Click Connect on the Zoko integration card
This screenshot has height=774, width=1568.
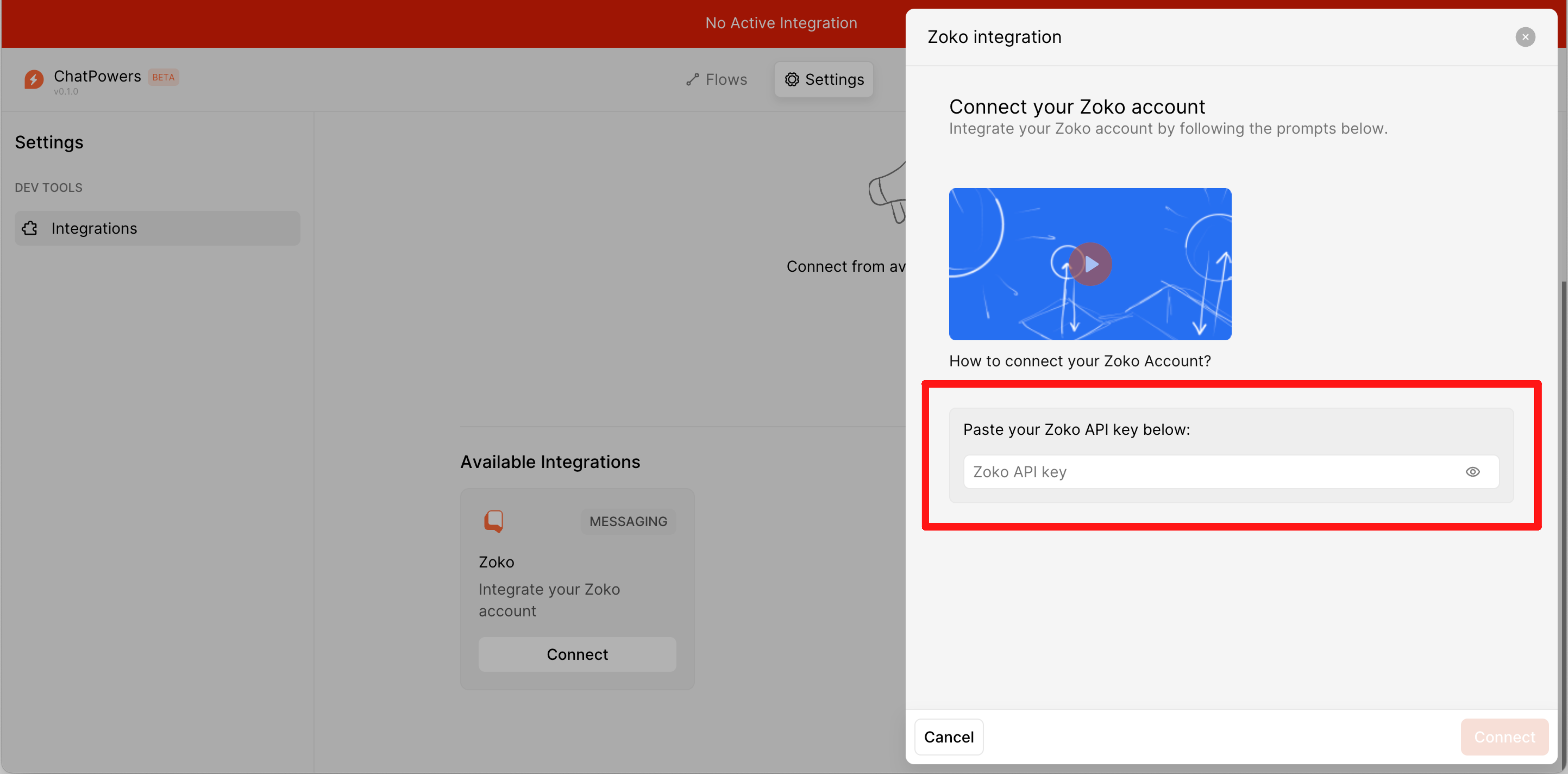pyautogui.click(x=577, y=655)
